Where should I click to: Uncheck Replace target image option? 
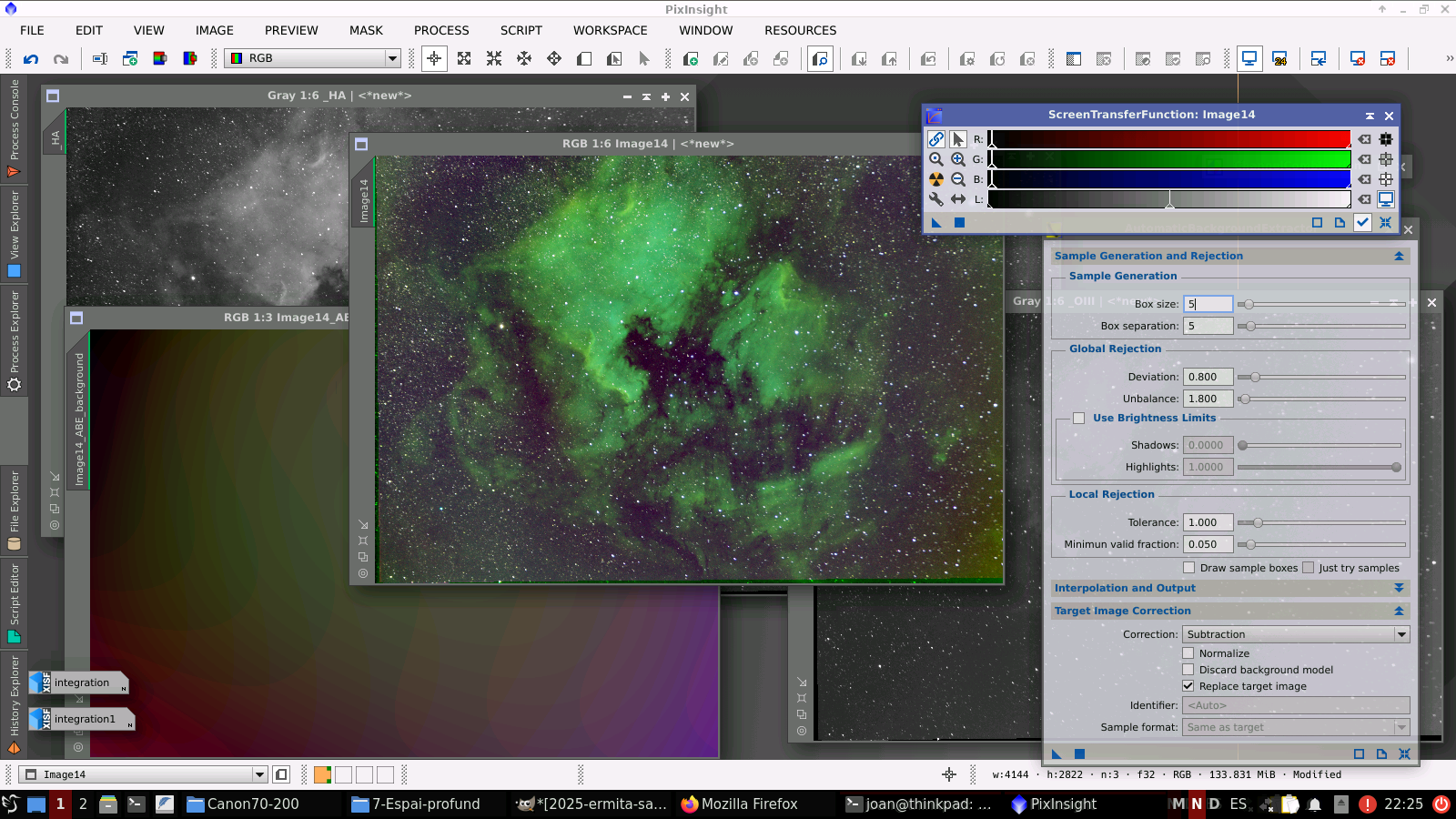[1188, 686]
